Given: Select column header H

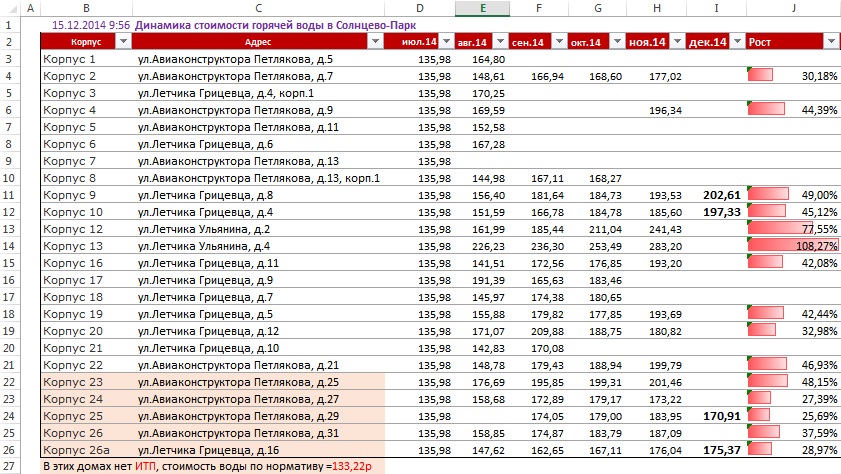Looking at the screenshot, I should 656,8.
